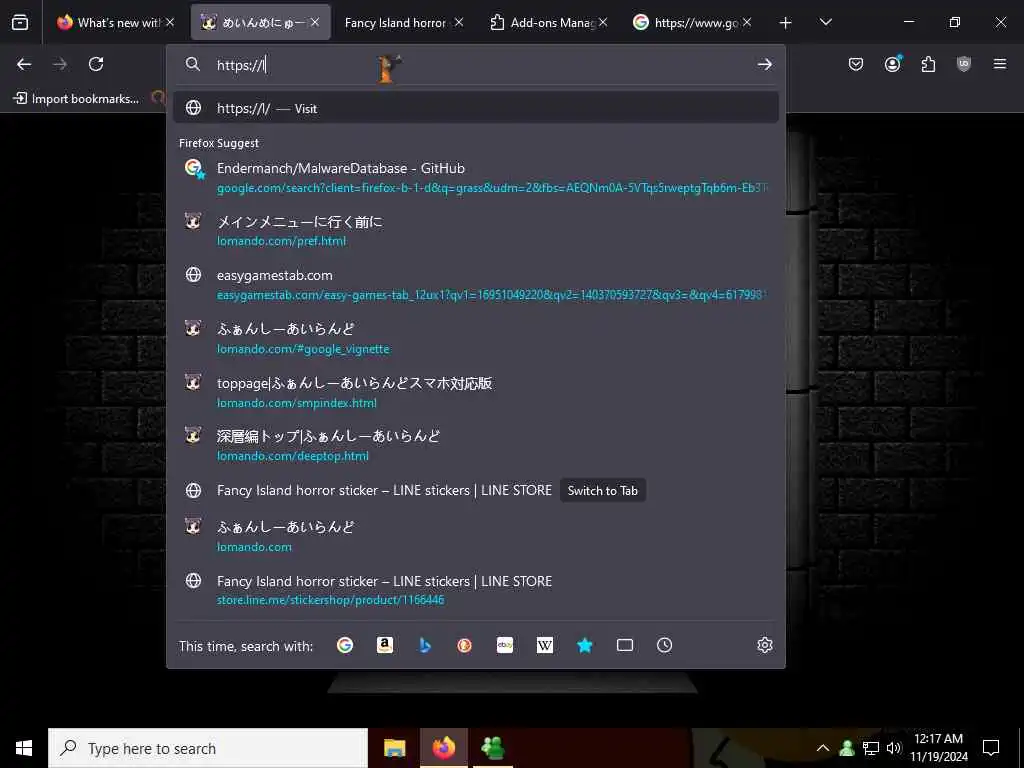The height and width of the screenshot is (768, 1024).
Task: Search this time with Amazon
Action: (x=385, y=645)
